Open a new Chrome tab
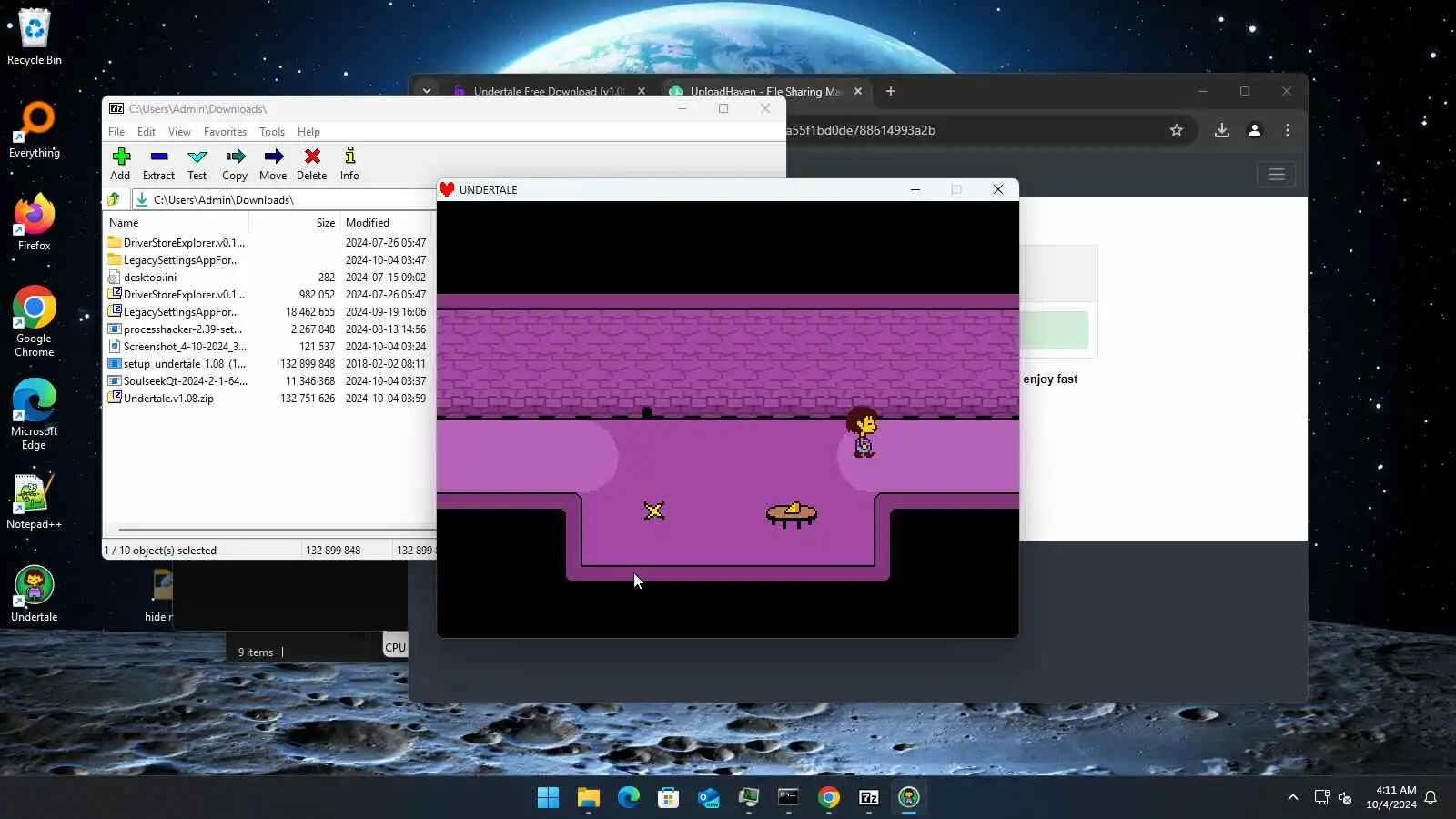Image resolution: width=1456 pixels, height=819 pixels. [x=891, y=91]
